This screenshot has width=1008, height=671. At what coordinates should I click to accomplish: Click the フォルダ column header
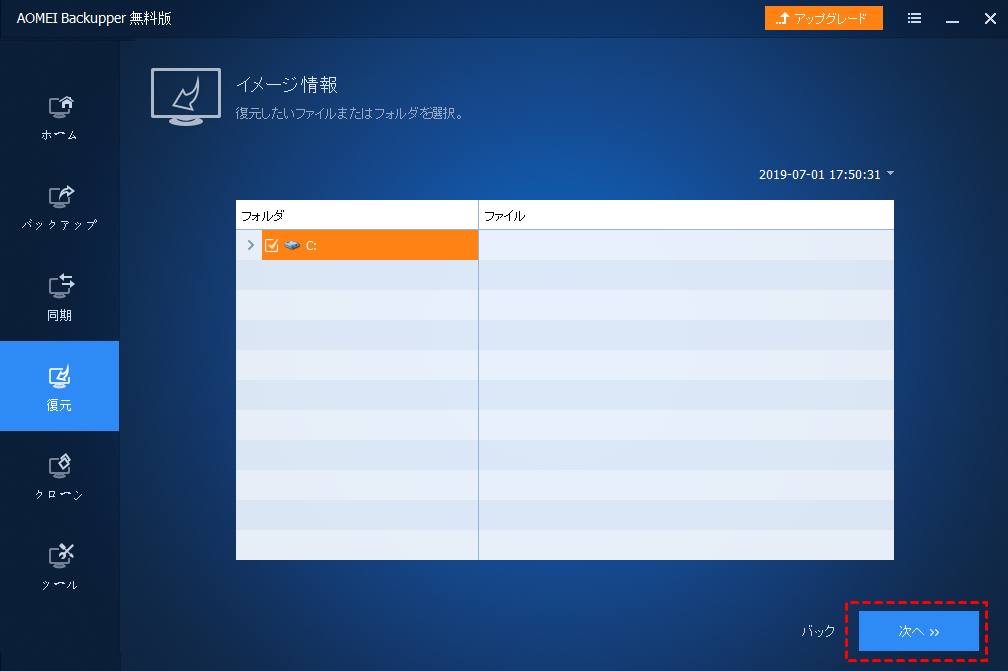point(357,215)
